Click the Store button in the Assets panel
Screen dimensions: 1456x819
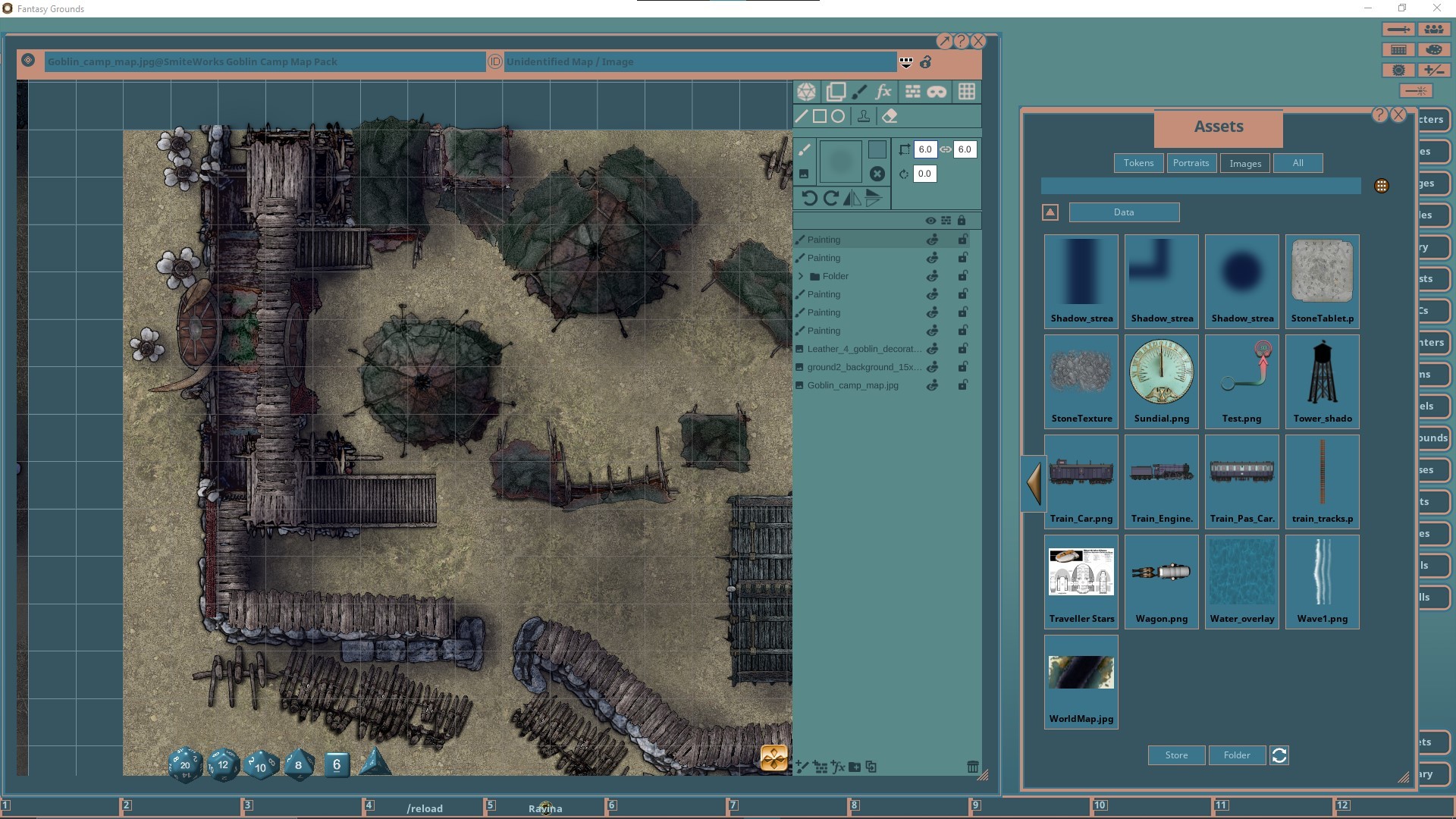pyautogui.click(x=1175, y=755)
